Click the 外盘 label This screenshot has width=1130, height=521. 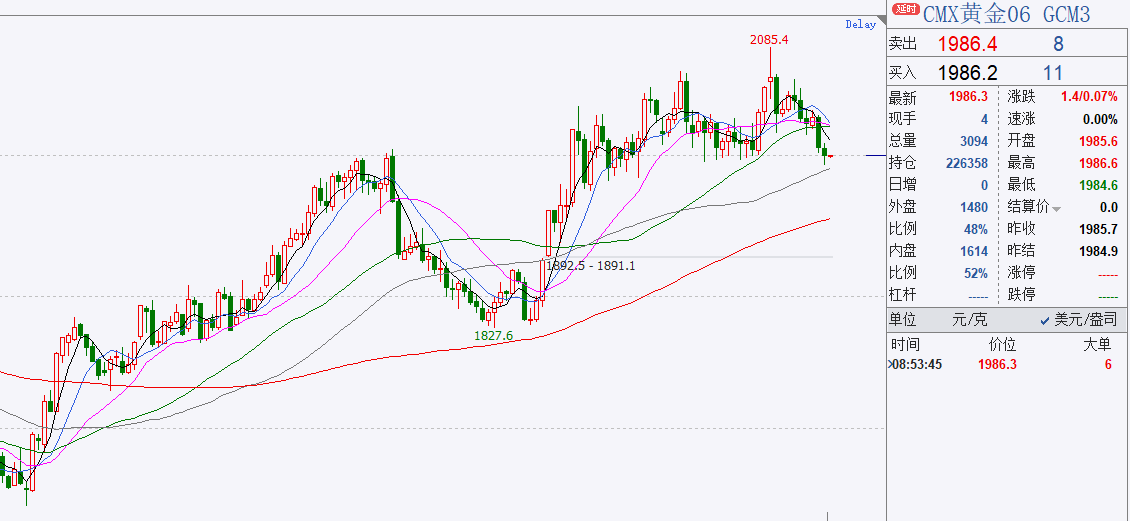coord(903,207)
